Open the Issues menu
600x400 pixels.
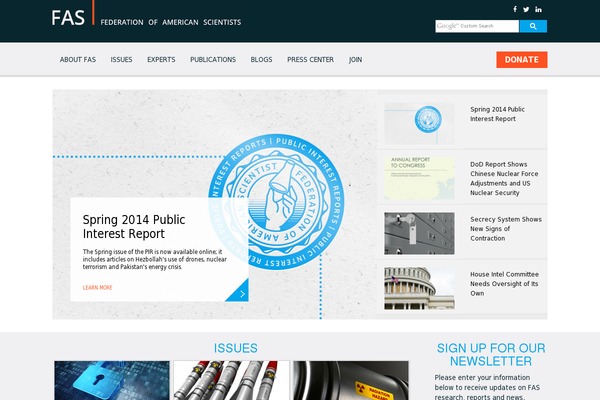(121, 60)
